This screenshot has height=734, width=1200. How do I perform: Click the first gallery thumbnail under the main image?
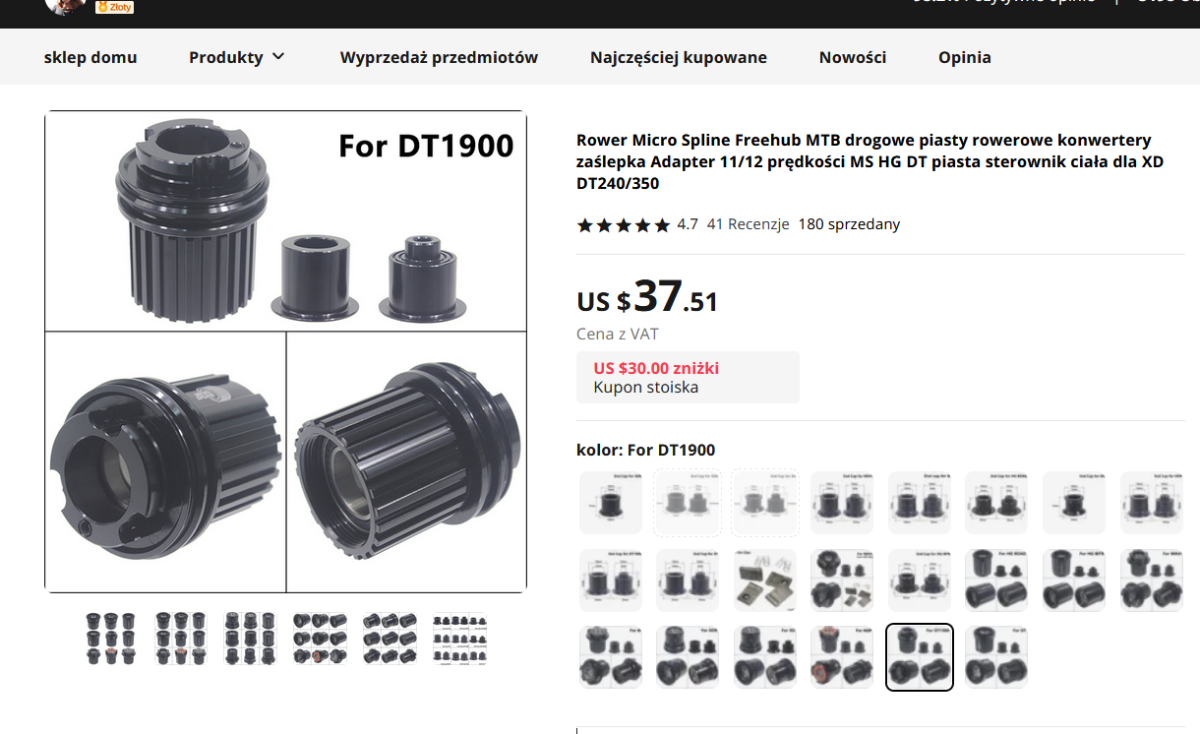[x=109, y=638]
